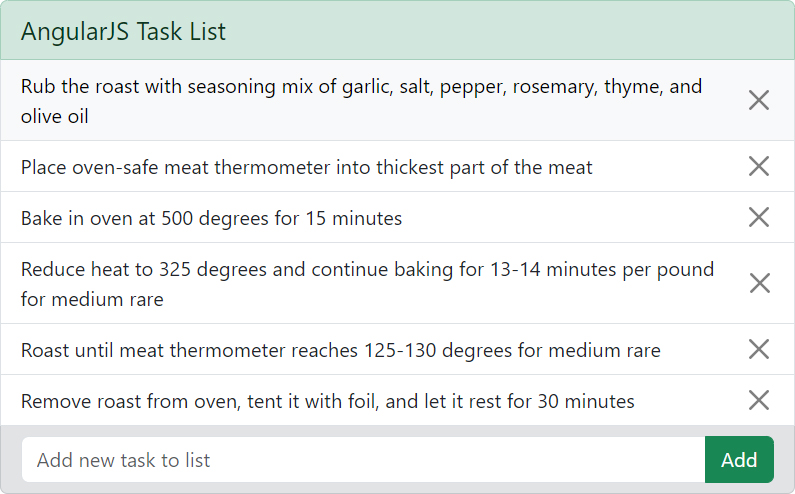The width and height of the screenshot is (795, 494).
Task: Remove the 'Bake in oven at 500 degrees' task
Action: pos(759,217)
